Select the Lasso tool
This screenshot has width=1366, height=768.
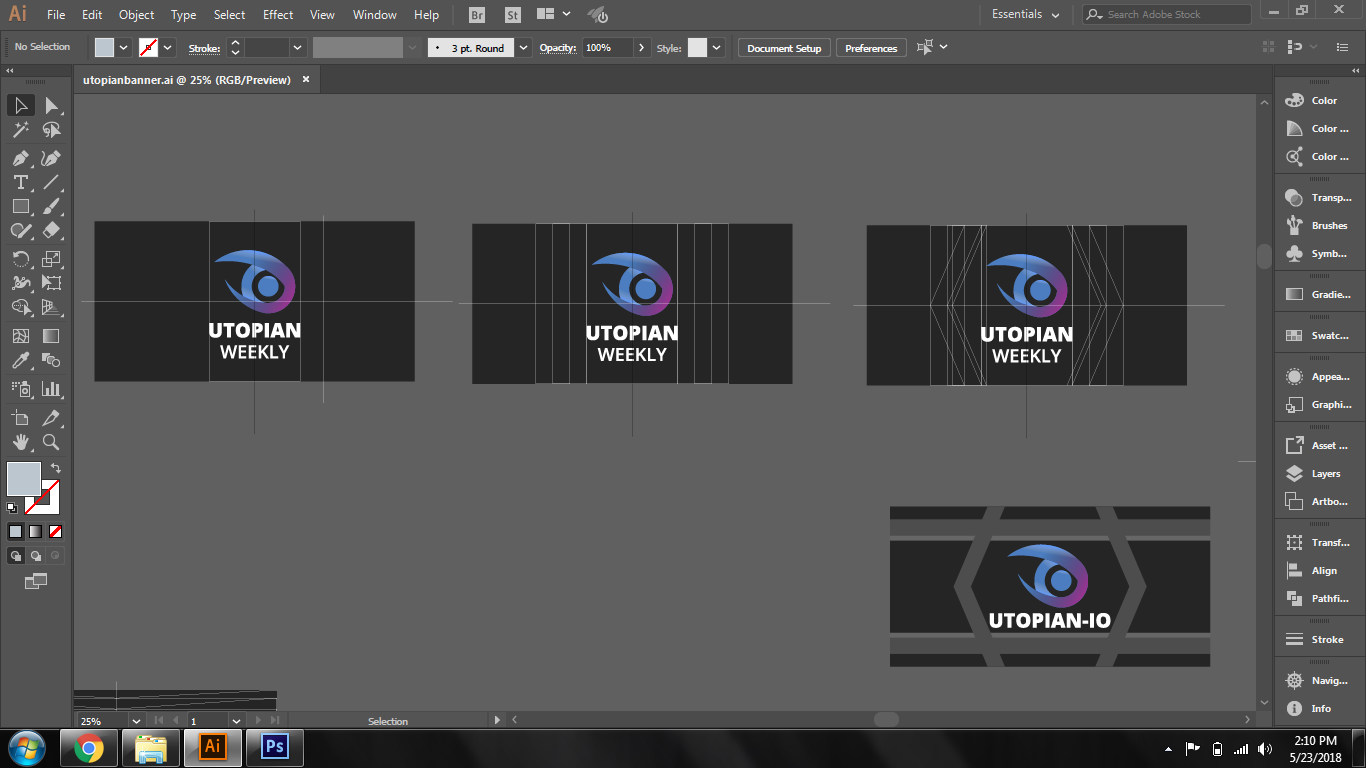(52, 130)
